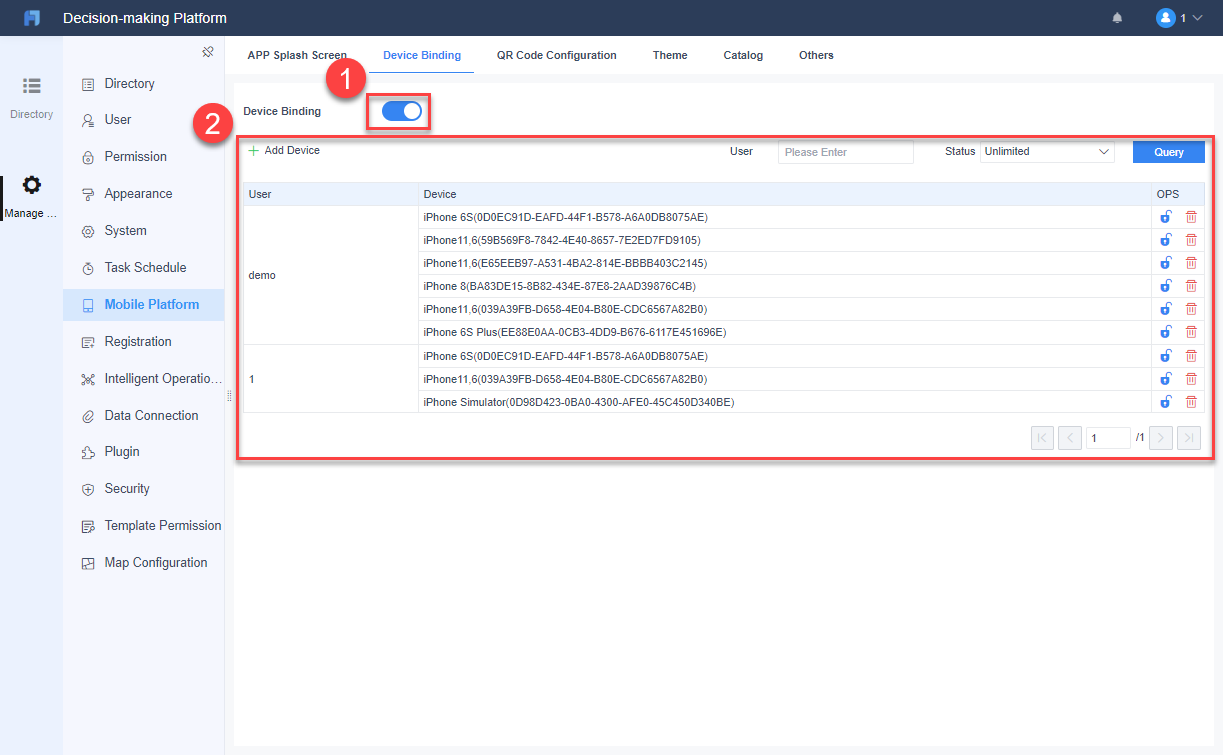Screen dimensions: 1223x755
Task: Type in the User search input field
Action: click(845, 151)
